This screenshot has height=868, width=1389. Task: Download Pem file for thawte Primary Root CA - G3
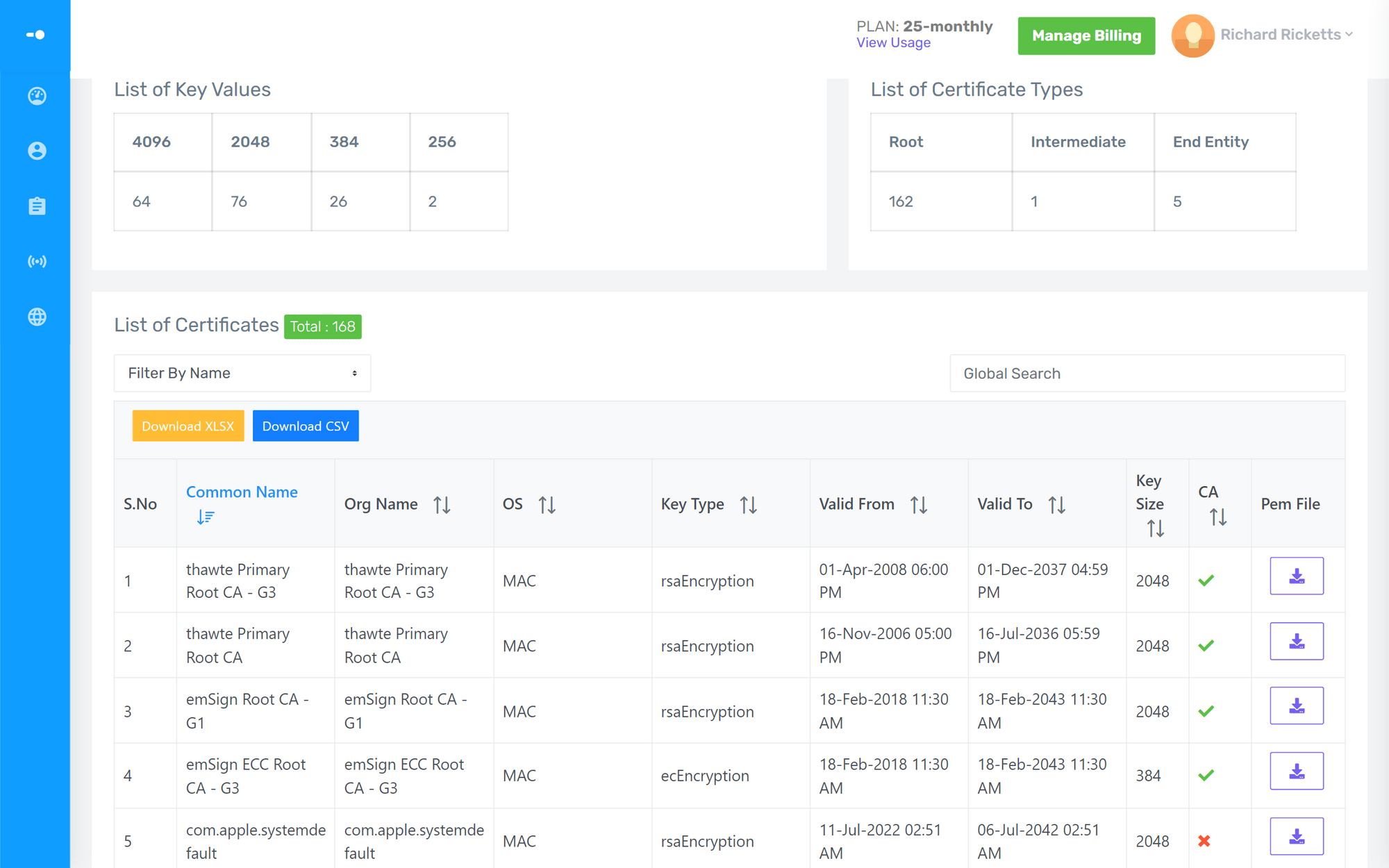1296,576
